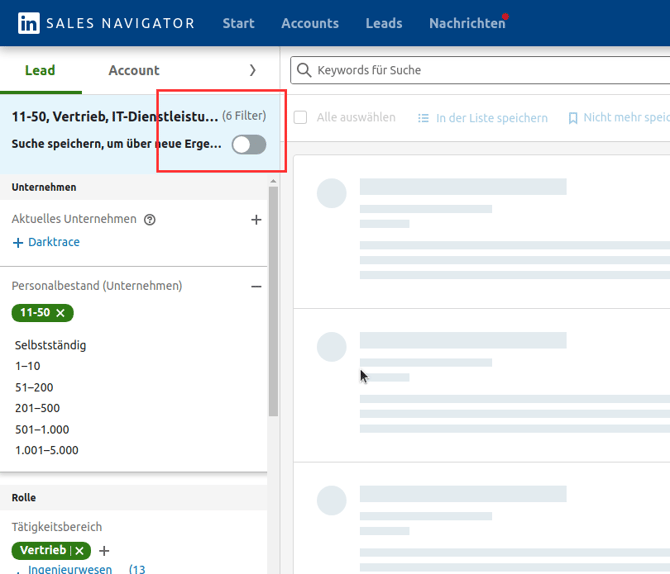Collapse the Personalbestand filter section
The height and width of the screenshot is (574, 670).
point(256,286)
